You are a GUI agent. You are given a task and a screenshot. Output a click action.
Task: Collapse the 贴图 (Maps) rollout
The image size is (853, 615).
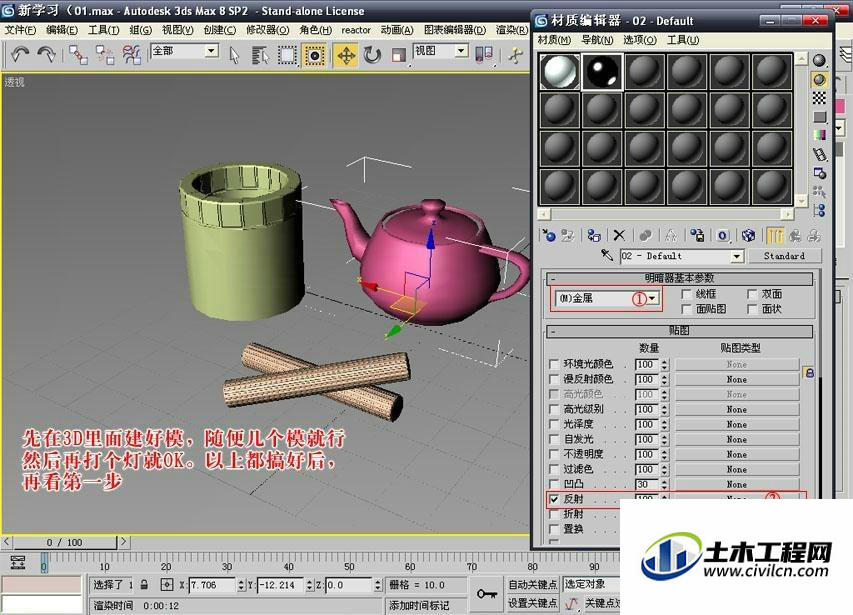pos(679,331)
